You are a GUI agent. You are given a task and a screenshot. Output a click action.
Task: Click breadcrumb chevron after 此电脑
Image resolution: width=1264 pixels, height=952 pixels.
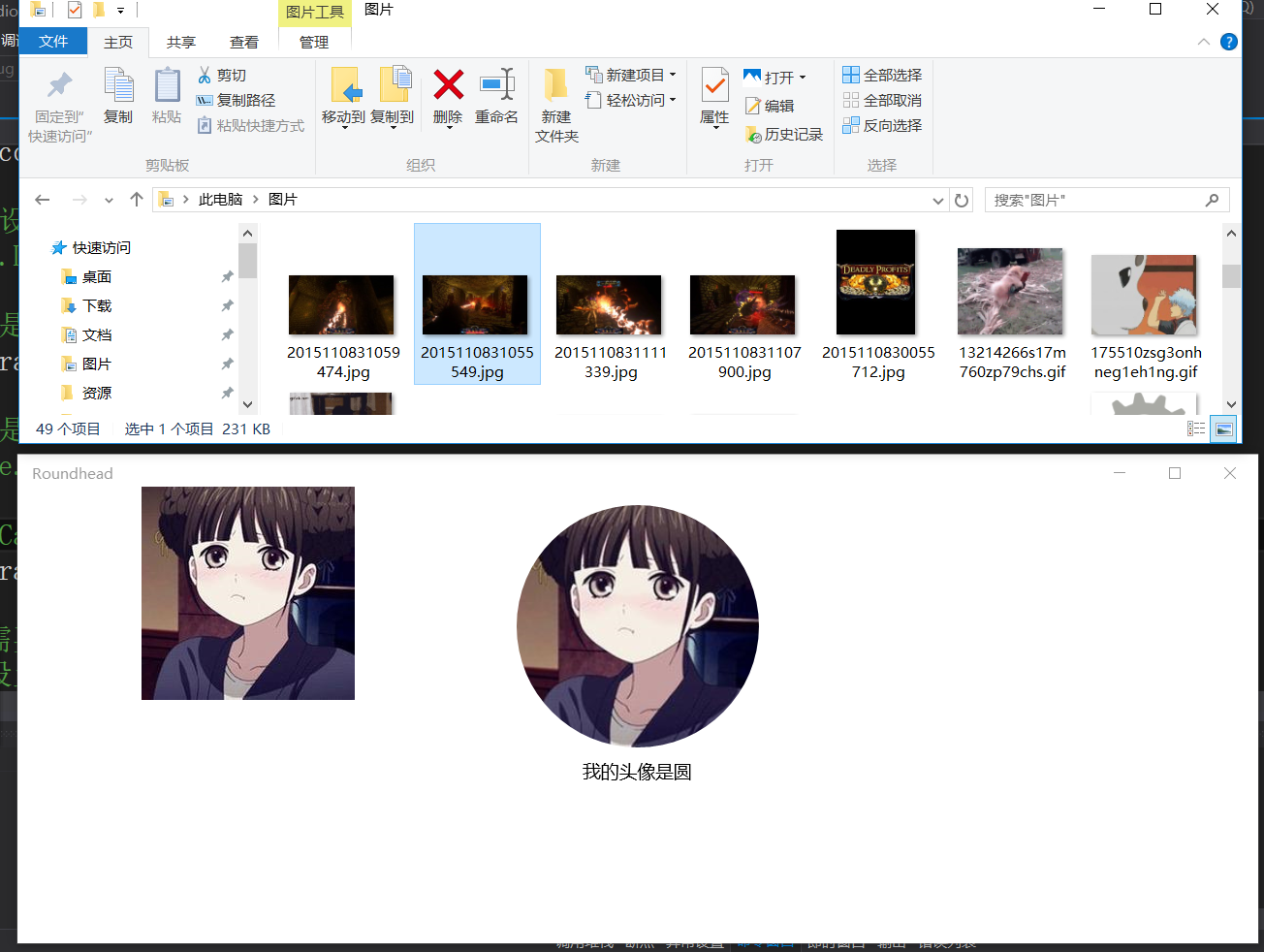(256, 200)
